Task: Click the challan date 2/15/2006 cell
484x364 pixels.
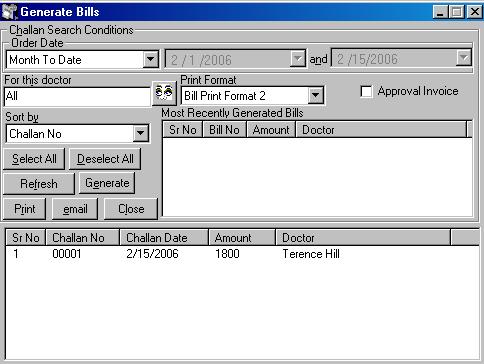Action: 152,254
